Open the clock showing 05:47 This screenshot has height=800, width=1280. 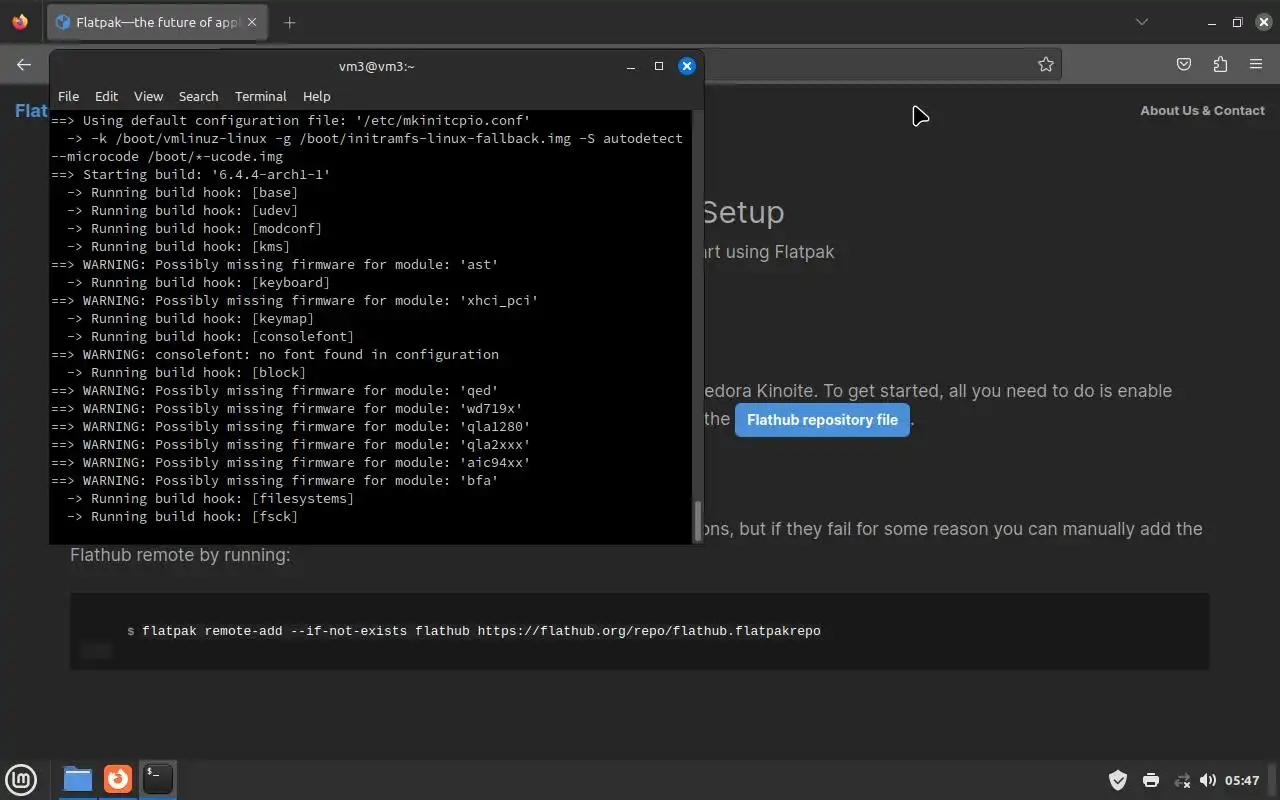pos(1242,780)
